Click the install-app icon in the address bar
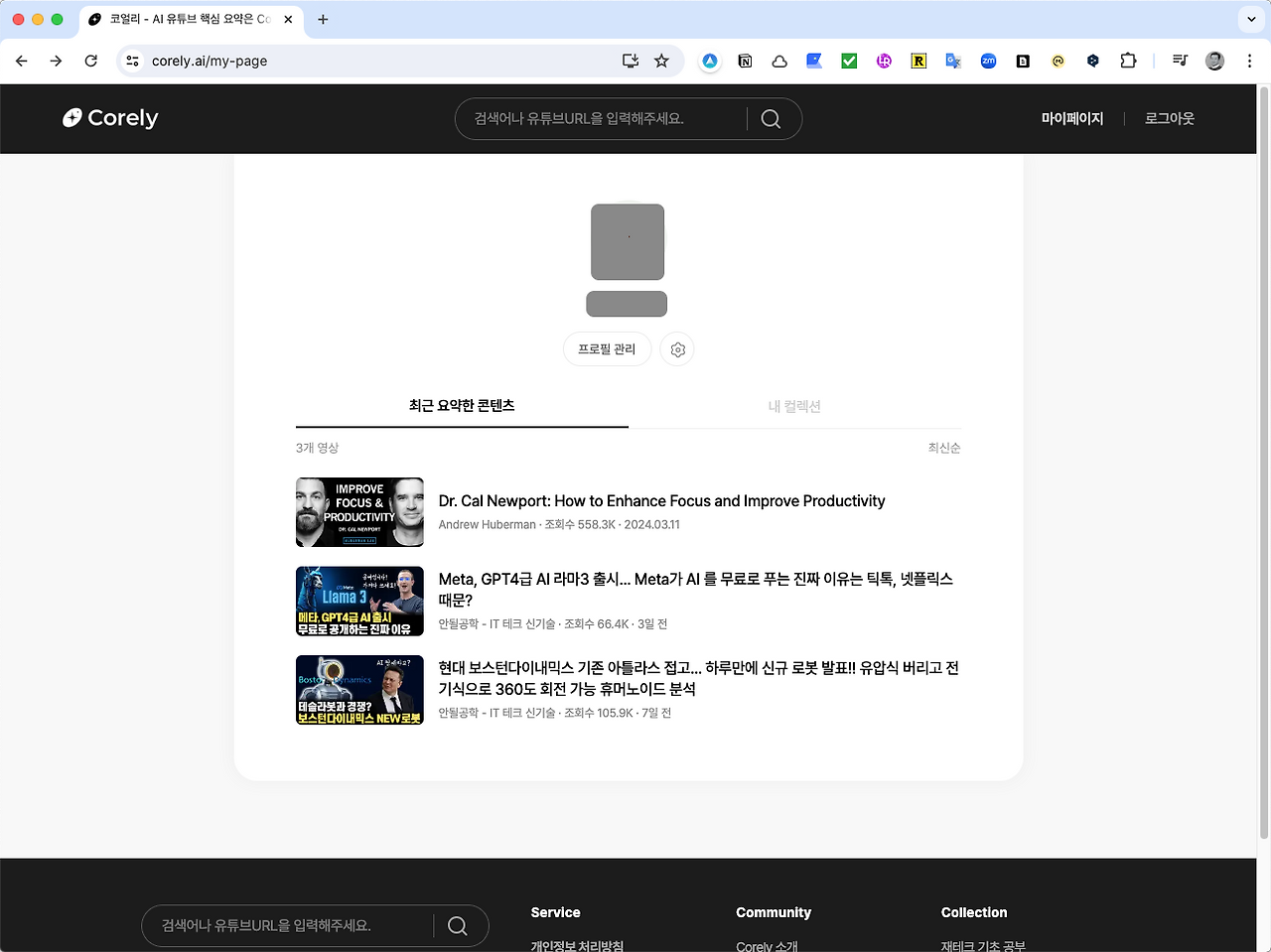1271x952 pixels. [630, 61]
